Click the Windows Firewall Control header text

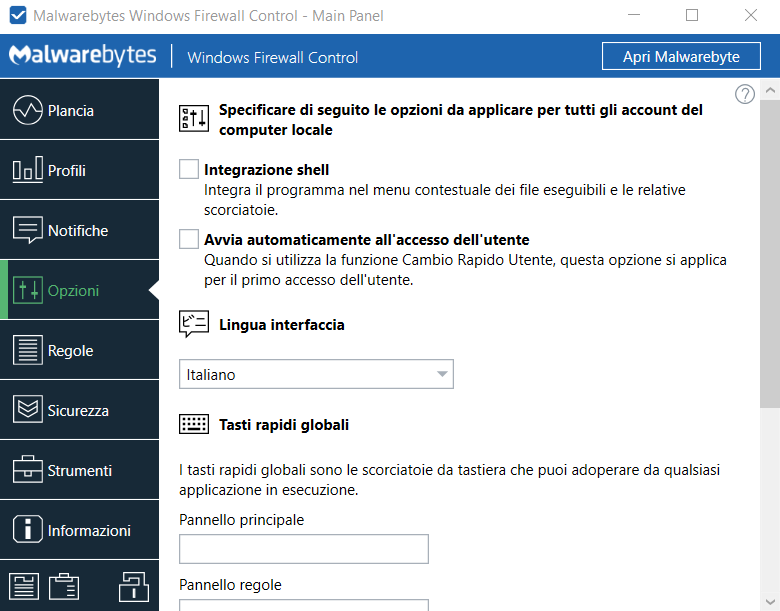coord(273,58)
